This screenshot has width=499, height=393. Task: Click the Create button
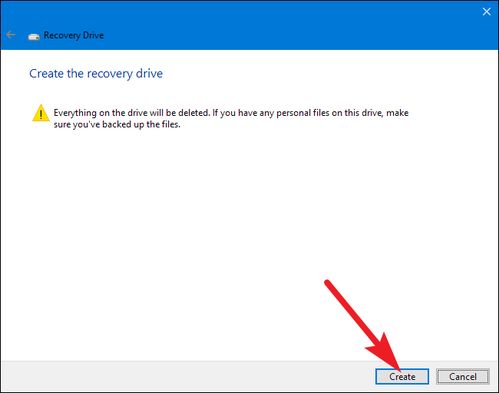pos(402,376)
